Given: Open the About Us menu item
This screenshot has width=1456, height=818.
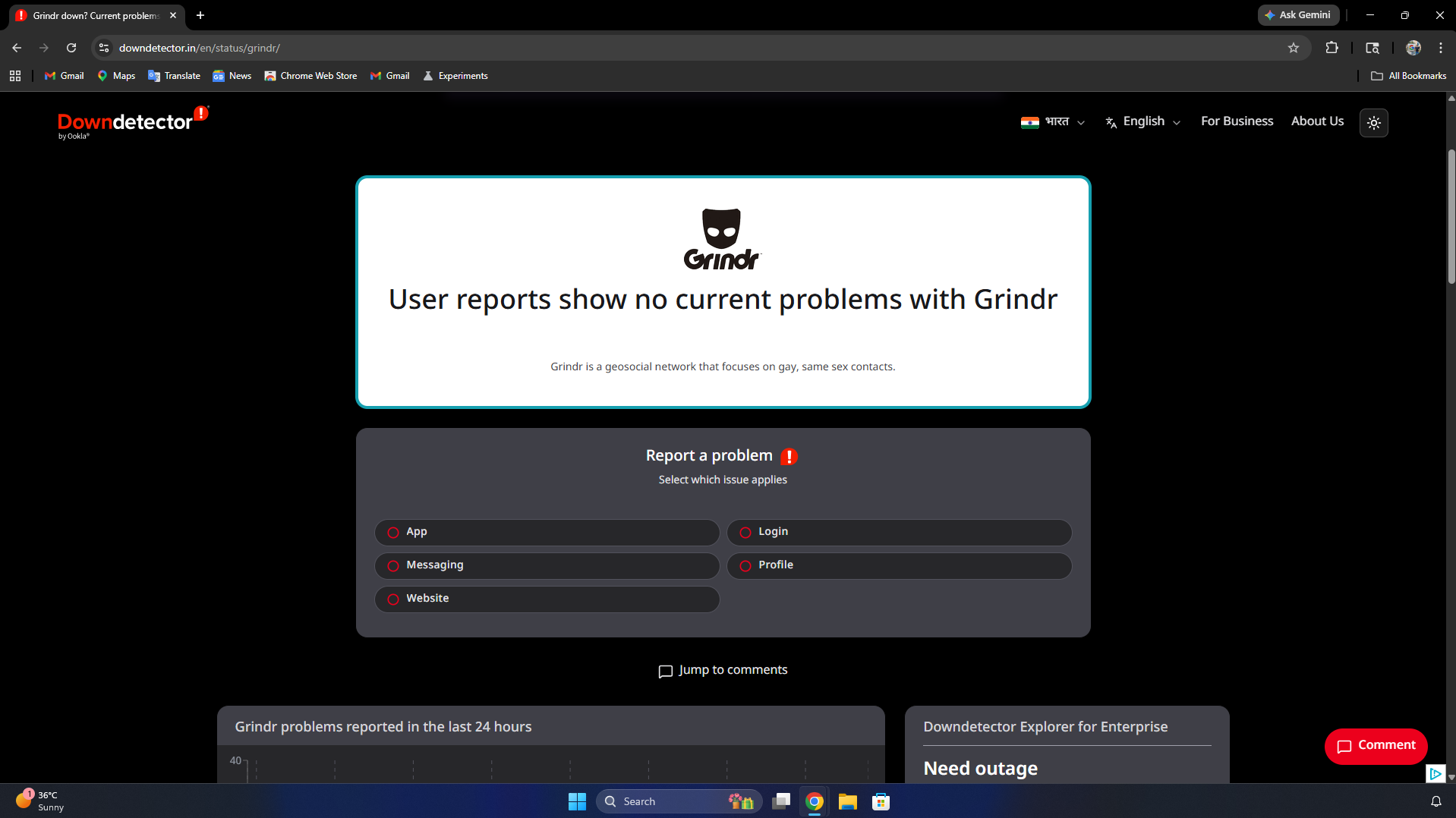Looking at the screenshot, I should pos(1317,121).
